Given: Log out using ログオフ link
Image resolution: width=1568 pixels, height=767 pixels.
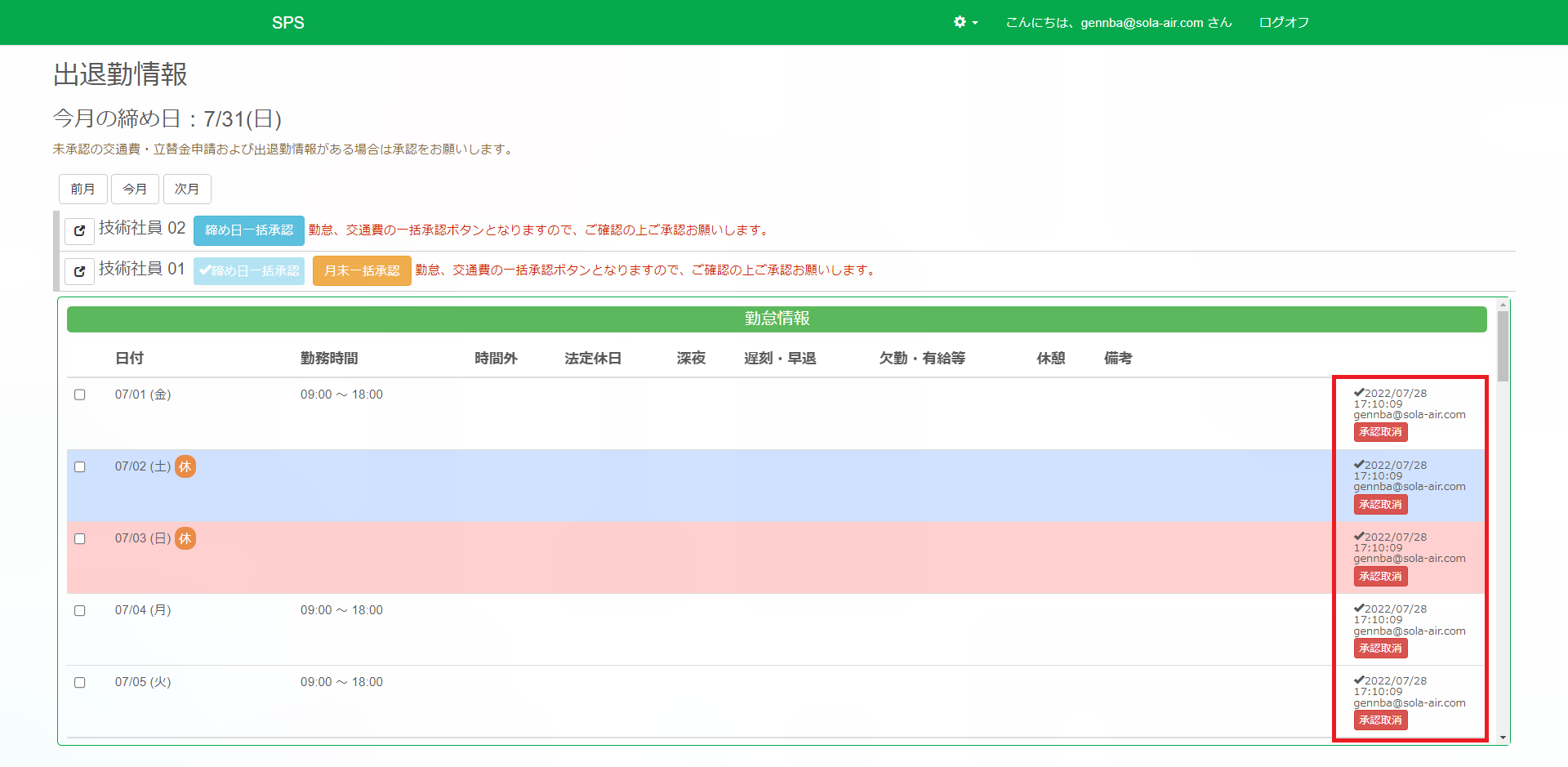Looking at the screenshot, I should tap(1284, 23).
